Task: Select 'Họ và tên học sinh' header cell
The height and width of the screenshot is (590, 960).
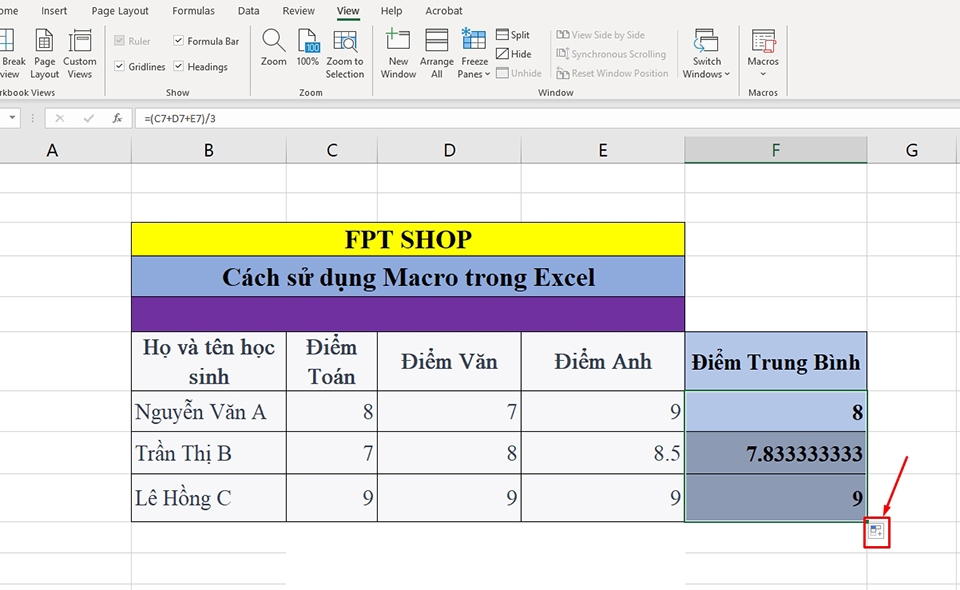Action: pos(209,362)
